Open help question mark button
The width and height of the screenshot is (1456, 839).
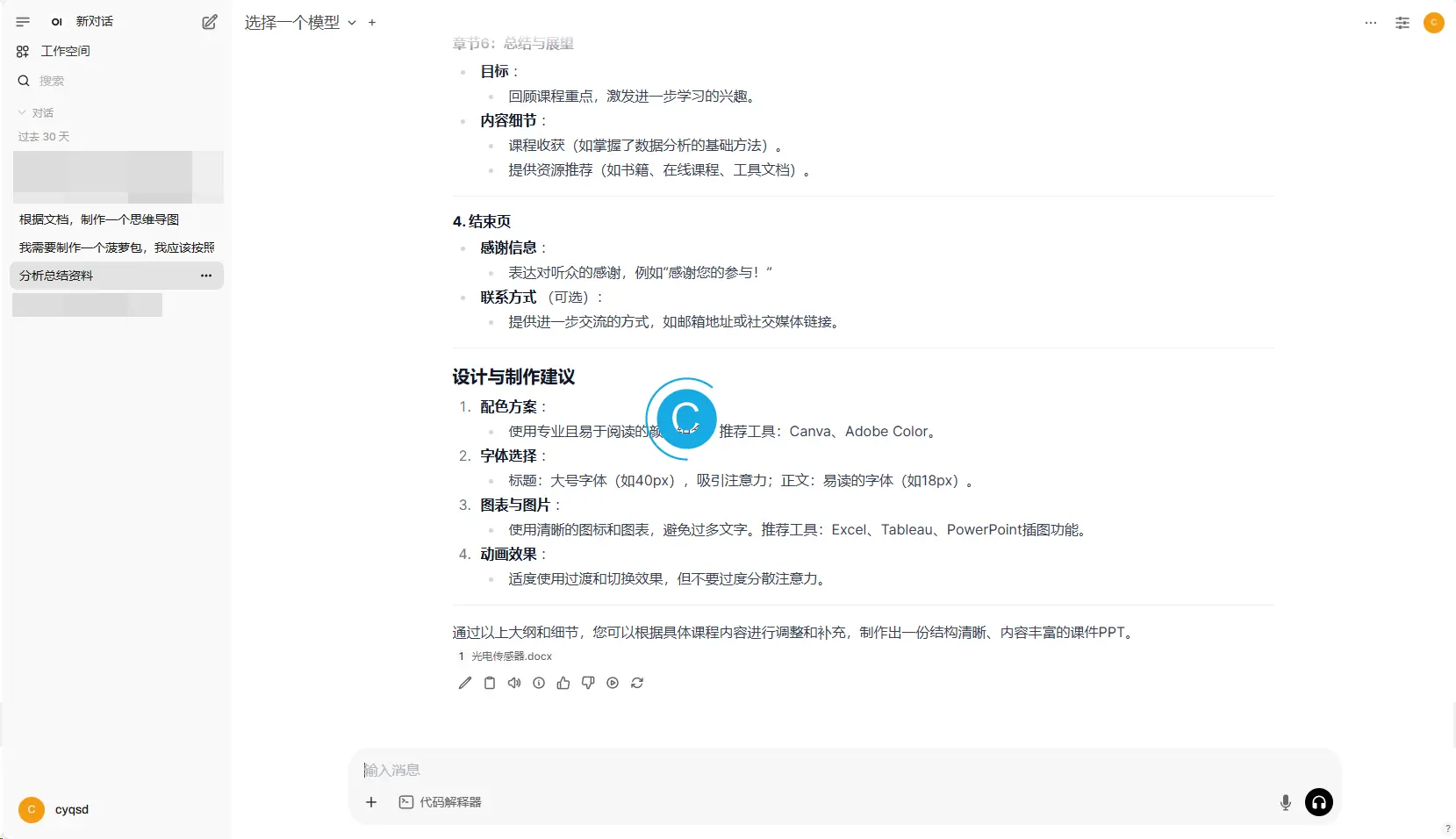(1447, 829)
